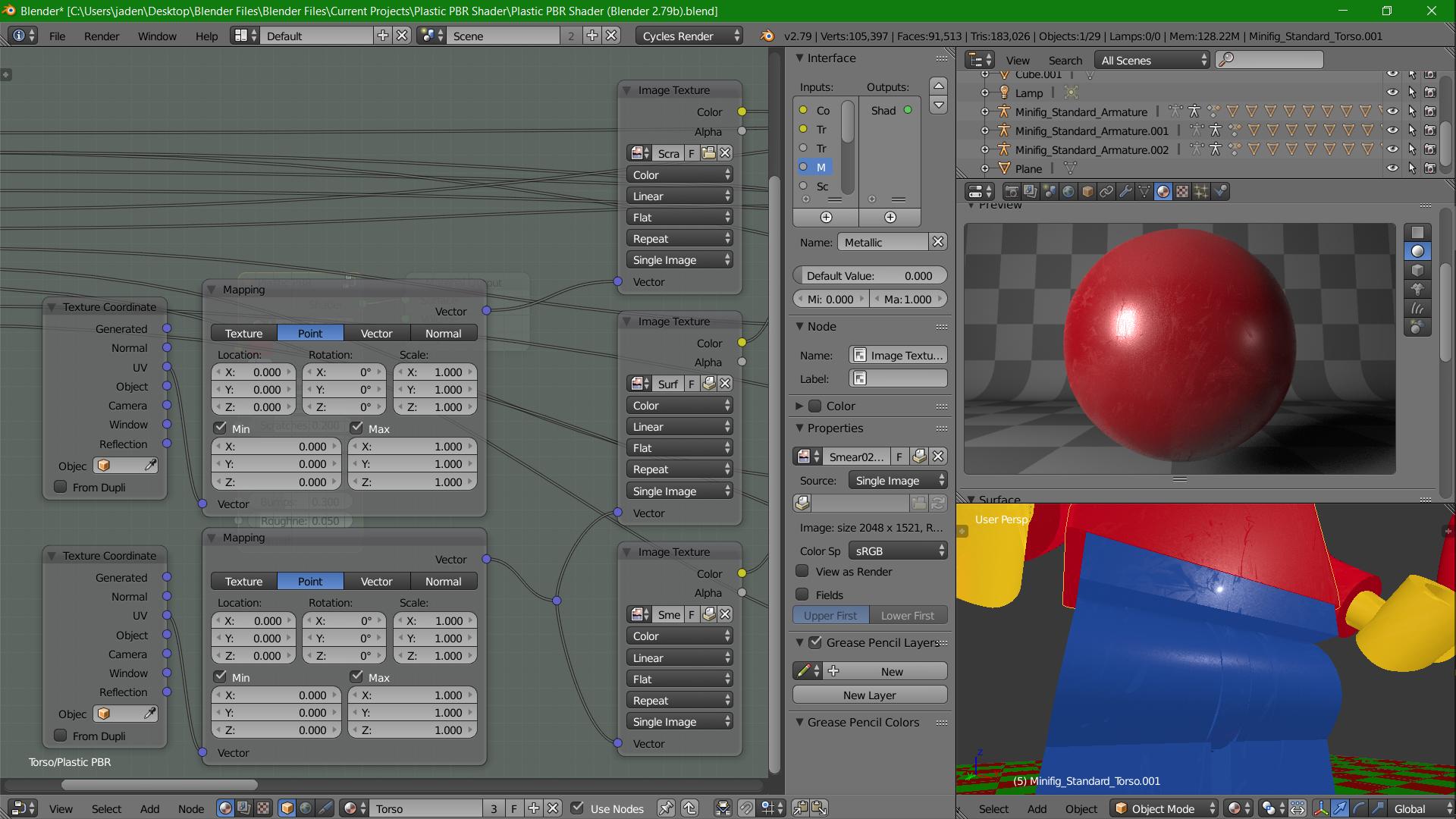Enable Fields checkbox
Viewport: 1456px width, 819px height.
tap(802, 595)
